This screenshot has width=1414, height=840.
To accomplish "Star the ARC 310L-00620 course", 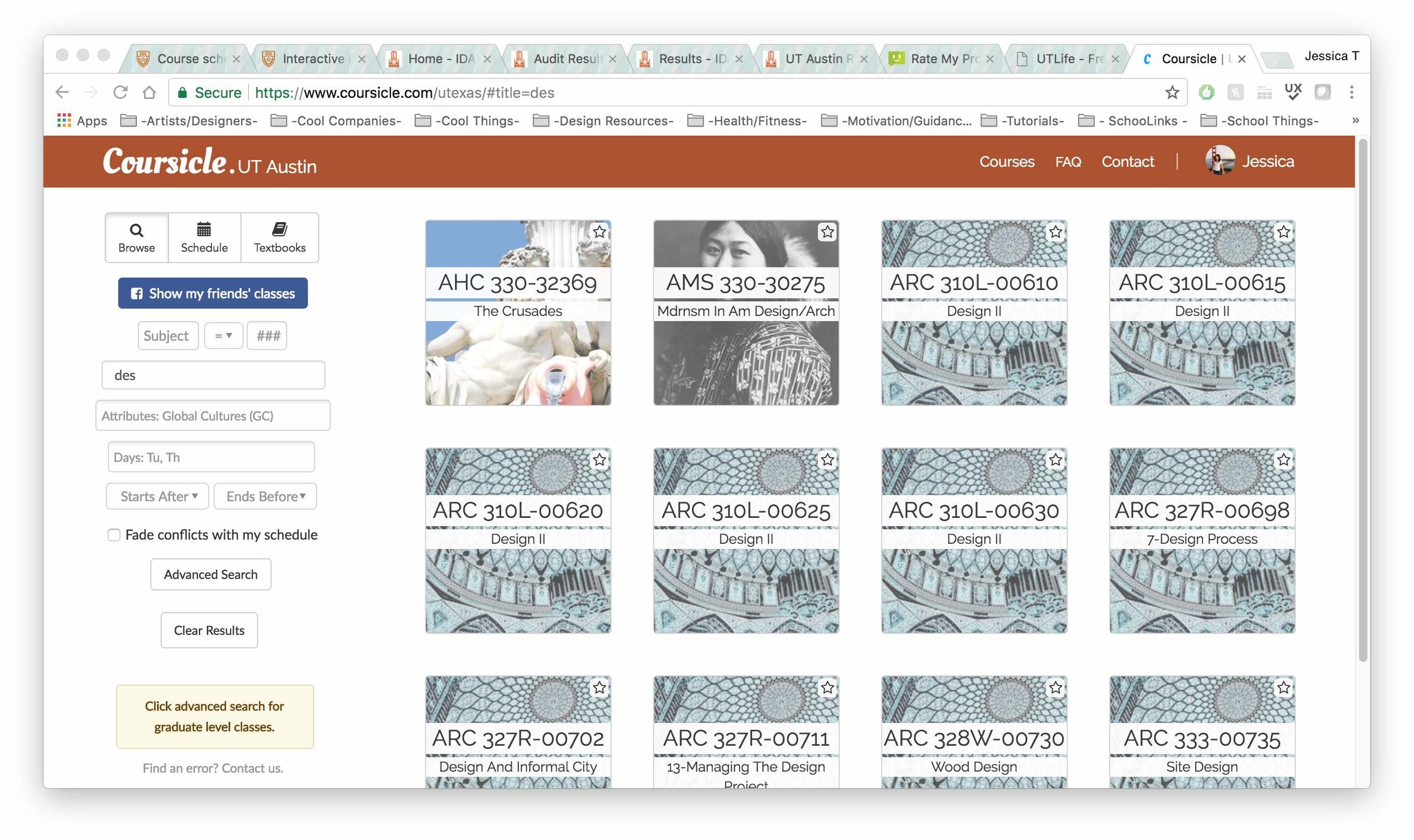I will click(x=599, y=460).
